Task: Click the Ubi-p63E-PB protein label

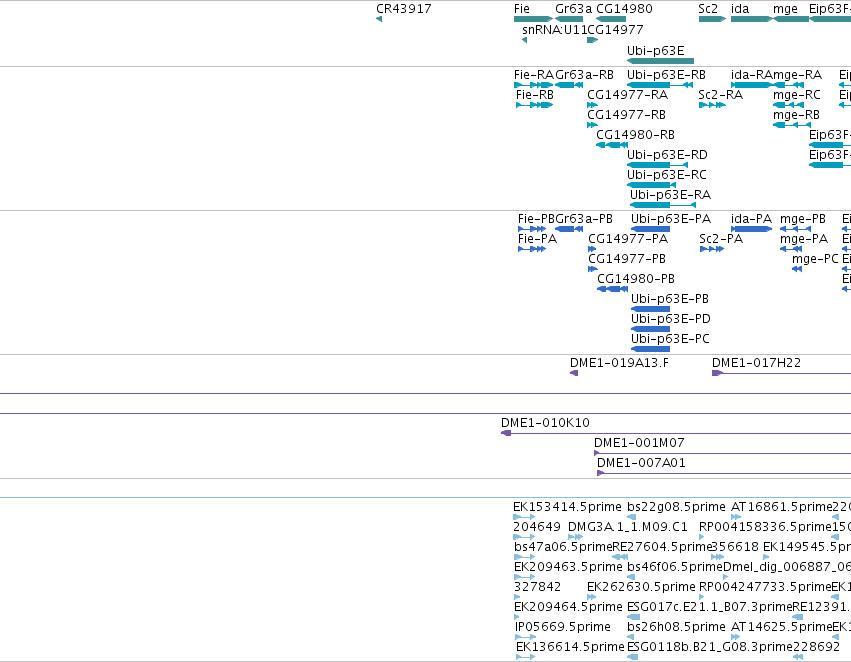Action: pos(670,300)
